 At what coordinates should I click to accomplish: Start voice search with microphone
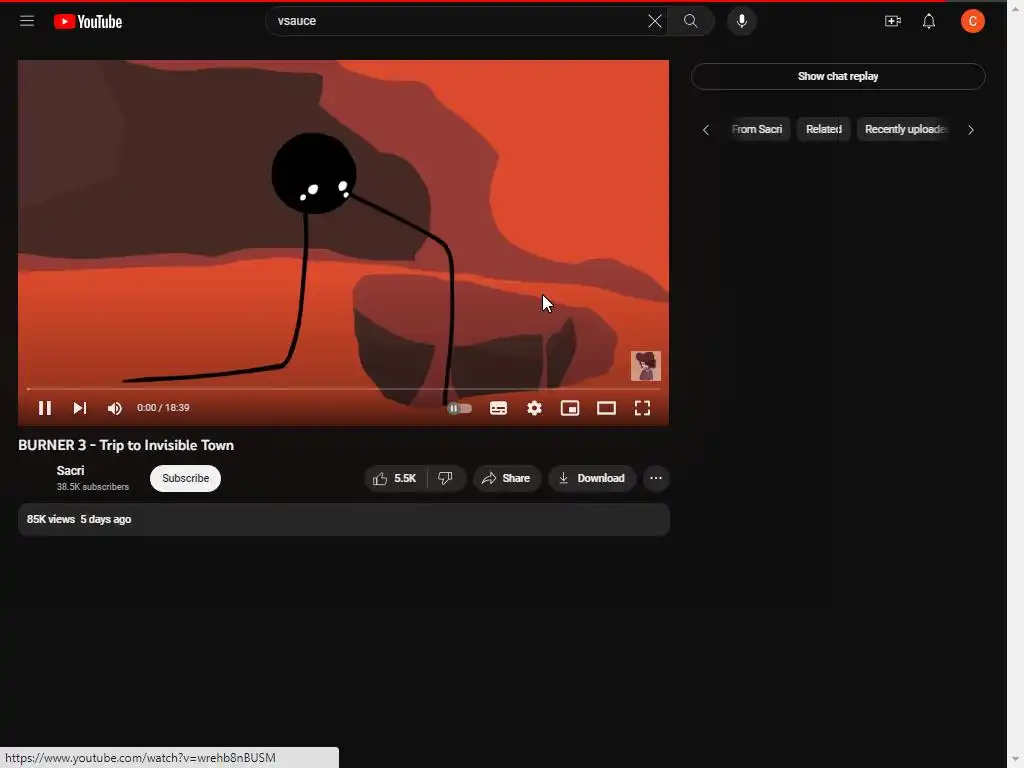741,21
